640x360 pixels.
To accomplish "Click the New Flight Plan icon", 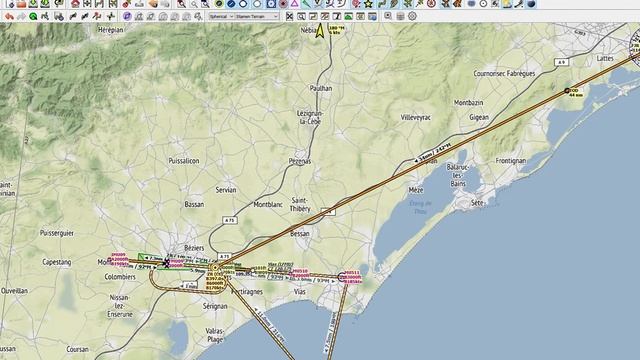I will (10, 4).
